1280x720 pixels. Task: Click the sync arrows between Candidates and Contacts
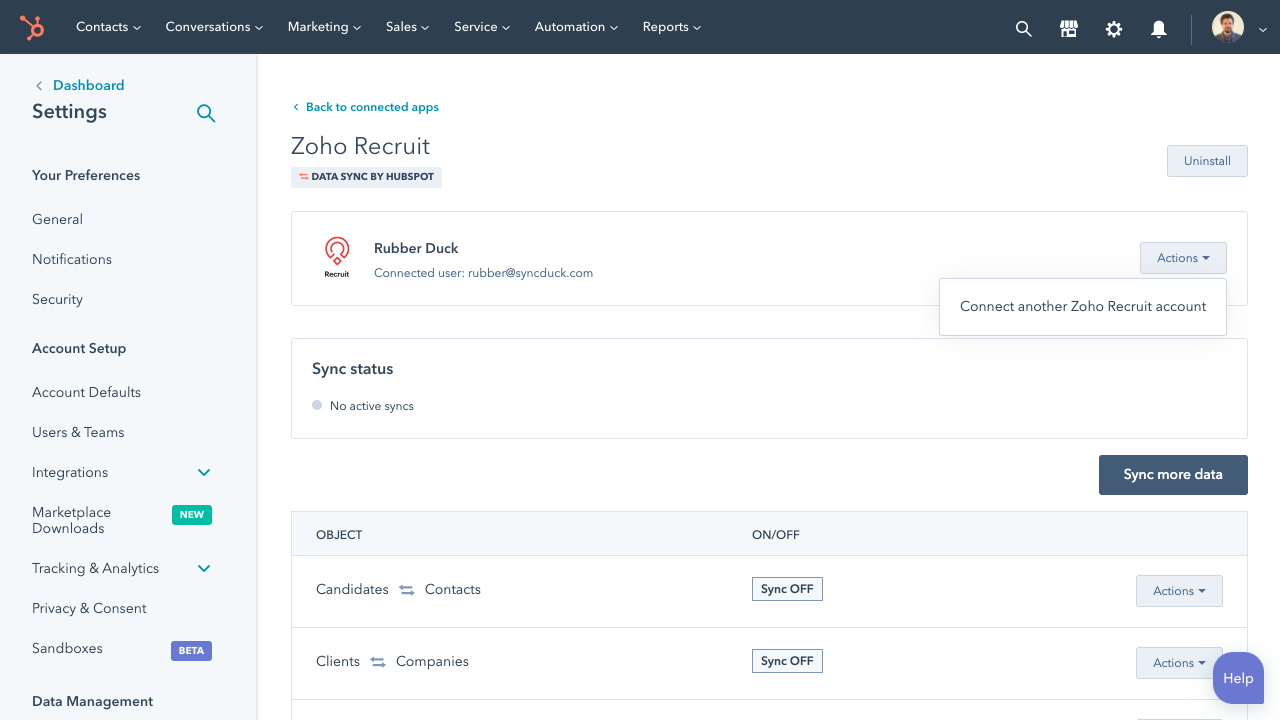pos(406,590)
